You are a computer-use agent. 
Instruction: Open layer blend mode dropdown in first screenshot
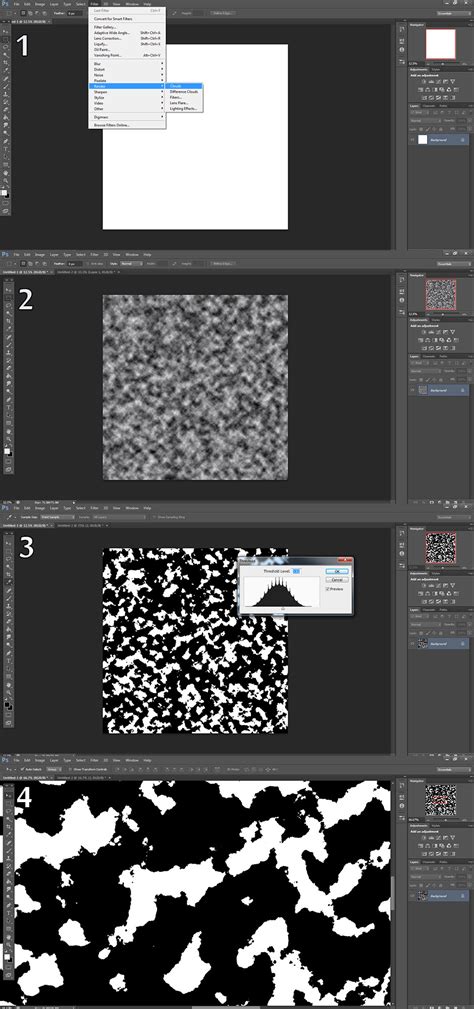coord(426,121)
